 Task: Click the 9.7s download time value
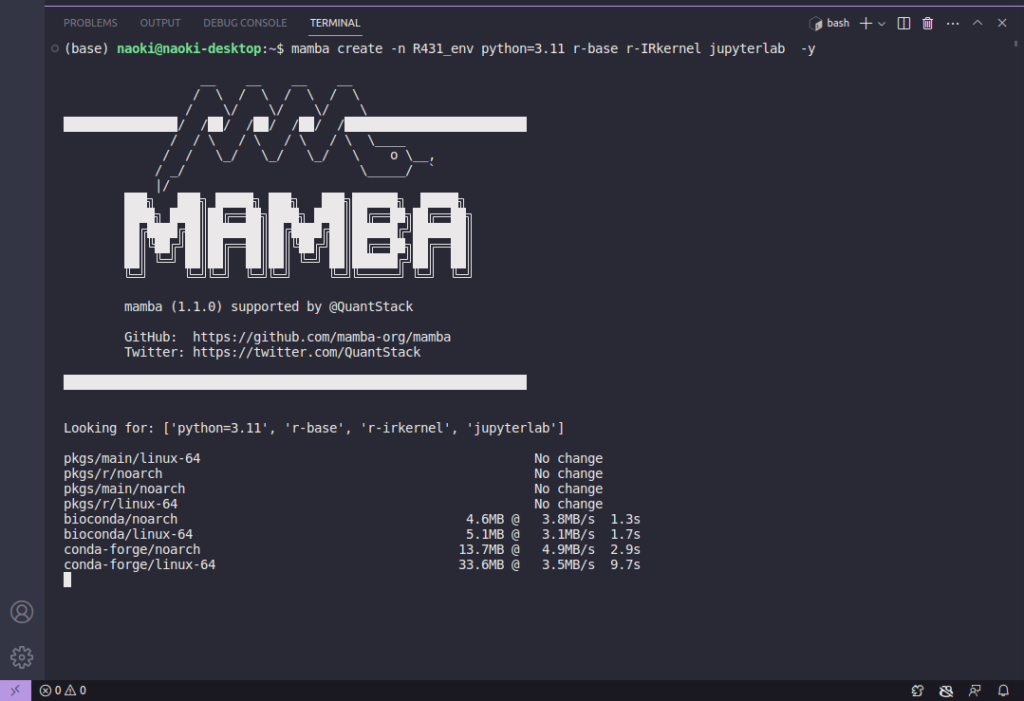(626, 564)
